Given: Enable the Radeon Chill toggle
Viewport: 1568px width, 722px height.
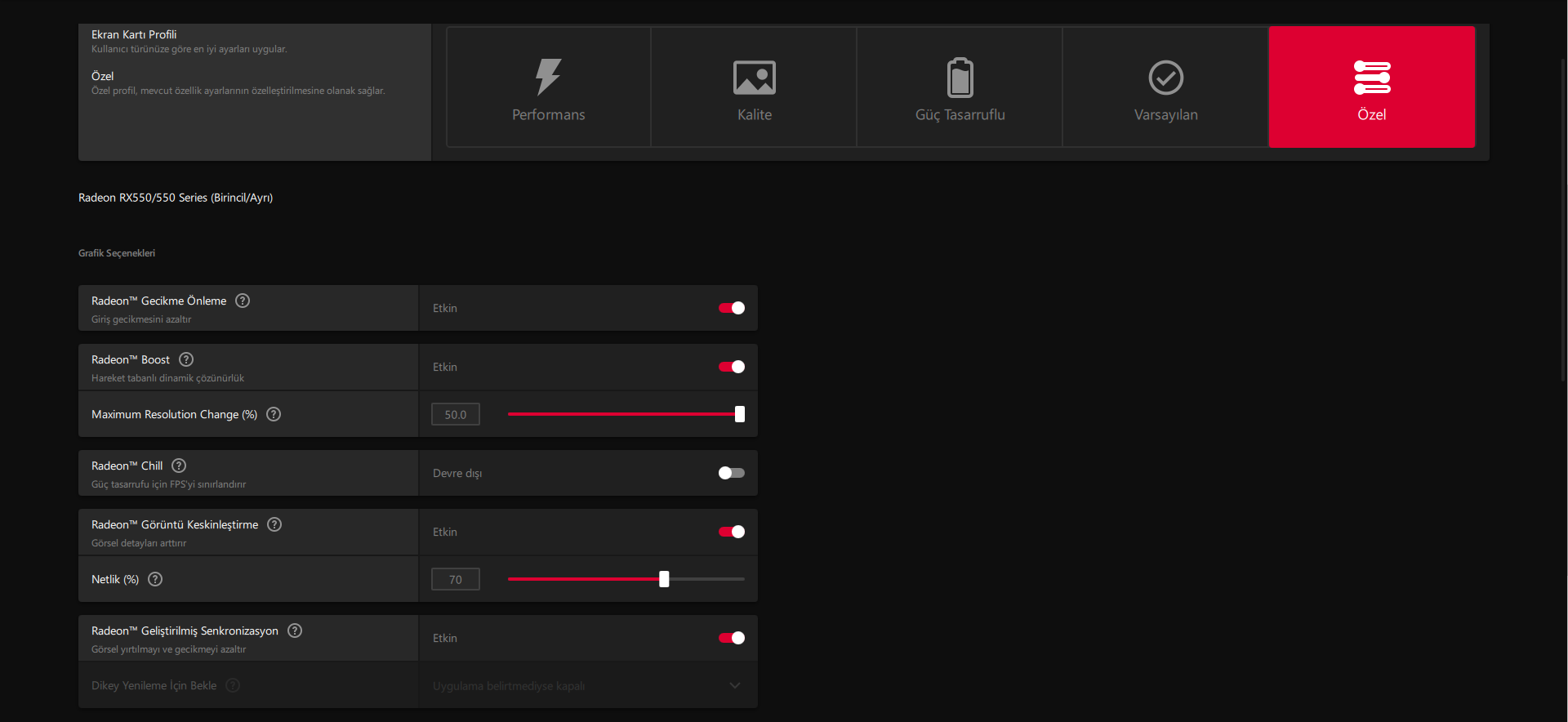Looking at the screenshot, I should (x=732, y=473).
